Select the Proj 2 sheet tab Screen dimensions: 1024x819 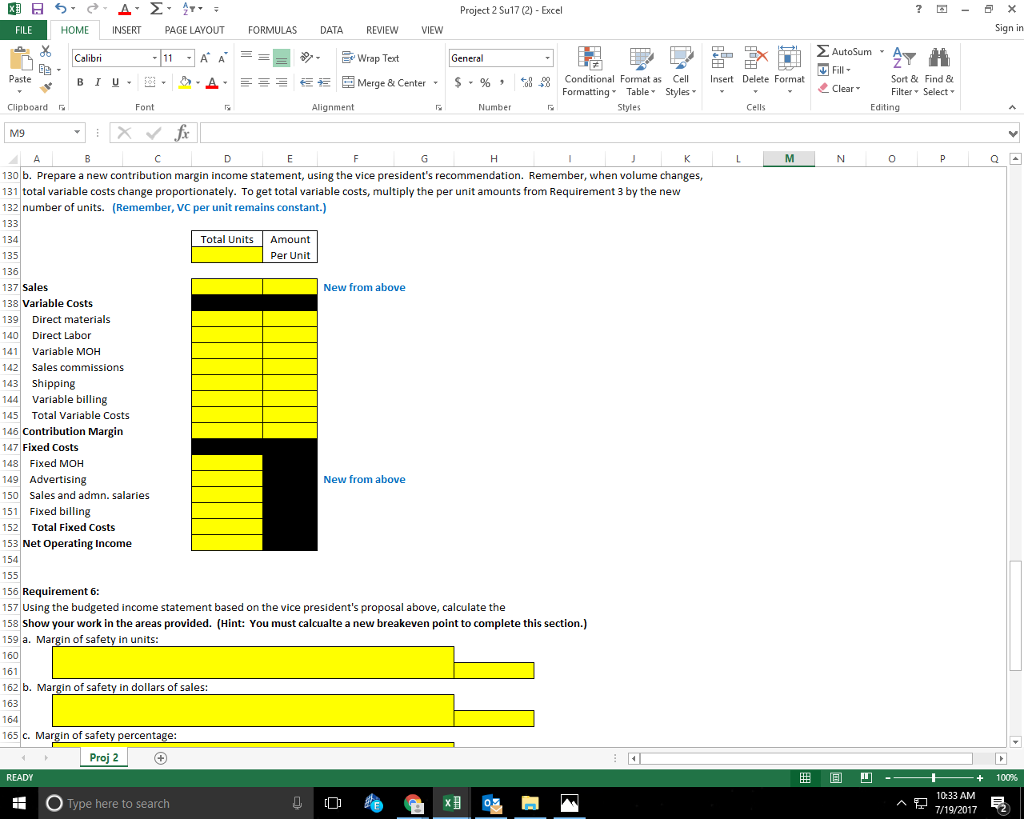pyautogui.click(x=103, y=757)
